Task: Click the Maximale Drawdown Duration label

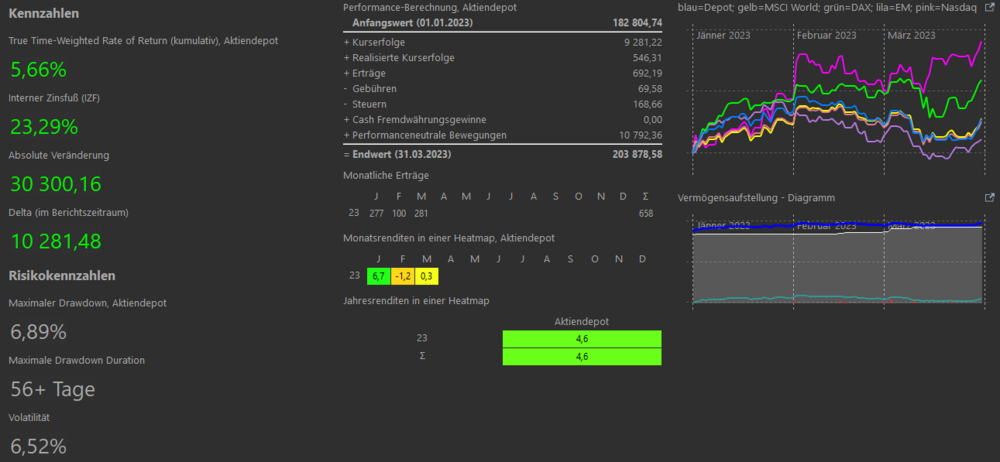Action: [x=77, y=360]
